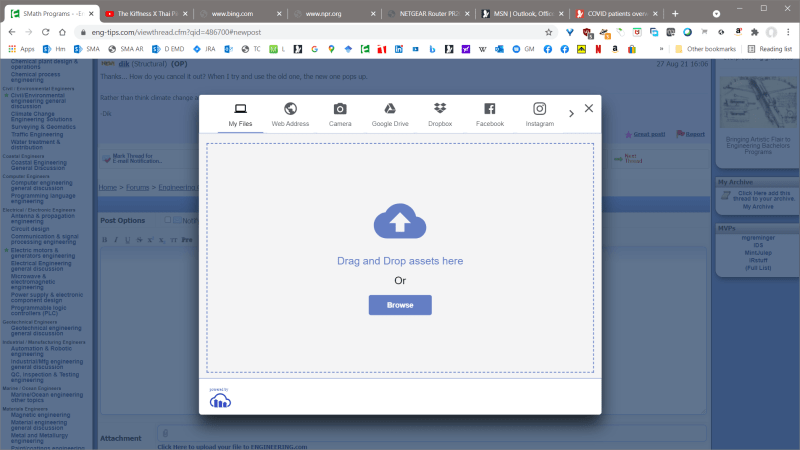Image resolution: width=800 pixels, height=450 pixels.
Task: Click Mark Thread for E-mail Notification
Action: point(132,159)
